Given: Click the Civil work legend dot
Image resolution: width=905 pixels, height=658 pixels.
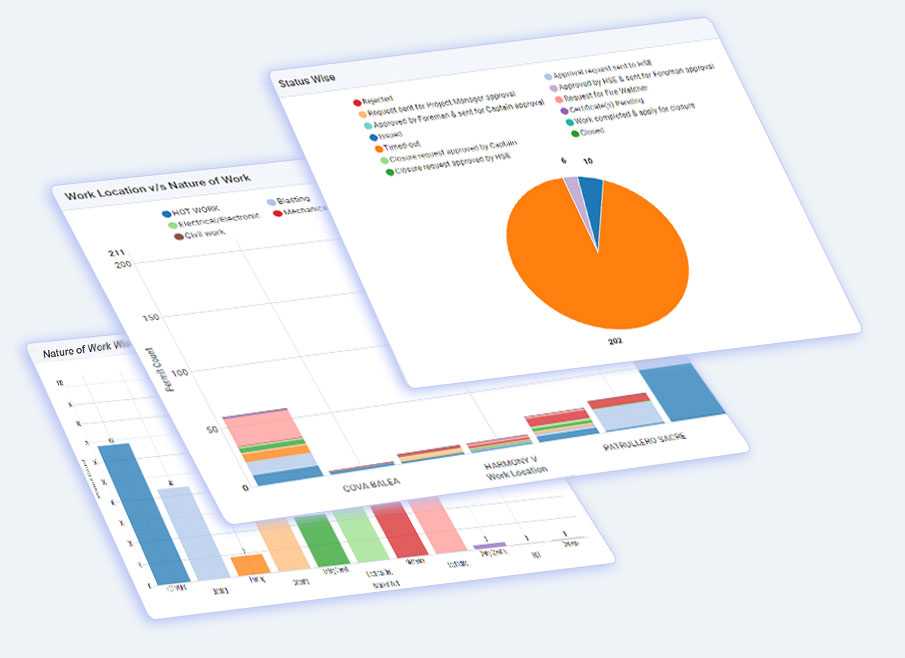Looking at the screenshot, I should pyautogui.click(x=179, y=236).
